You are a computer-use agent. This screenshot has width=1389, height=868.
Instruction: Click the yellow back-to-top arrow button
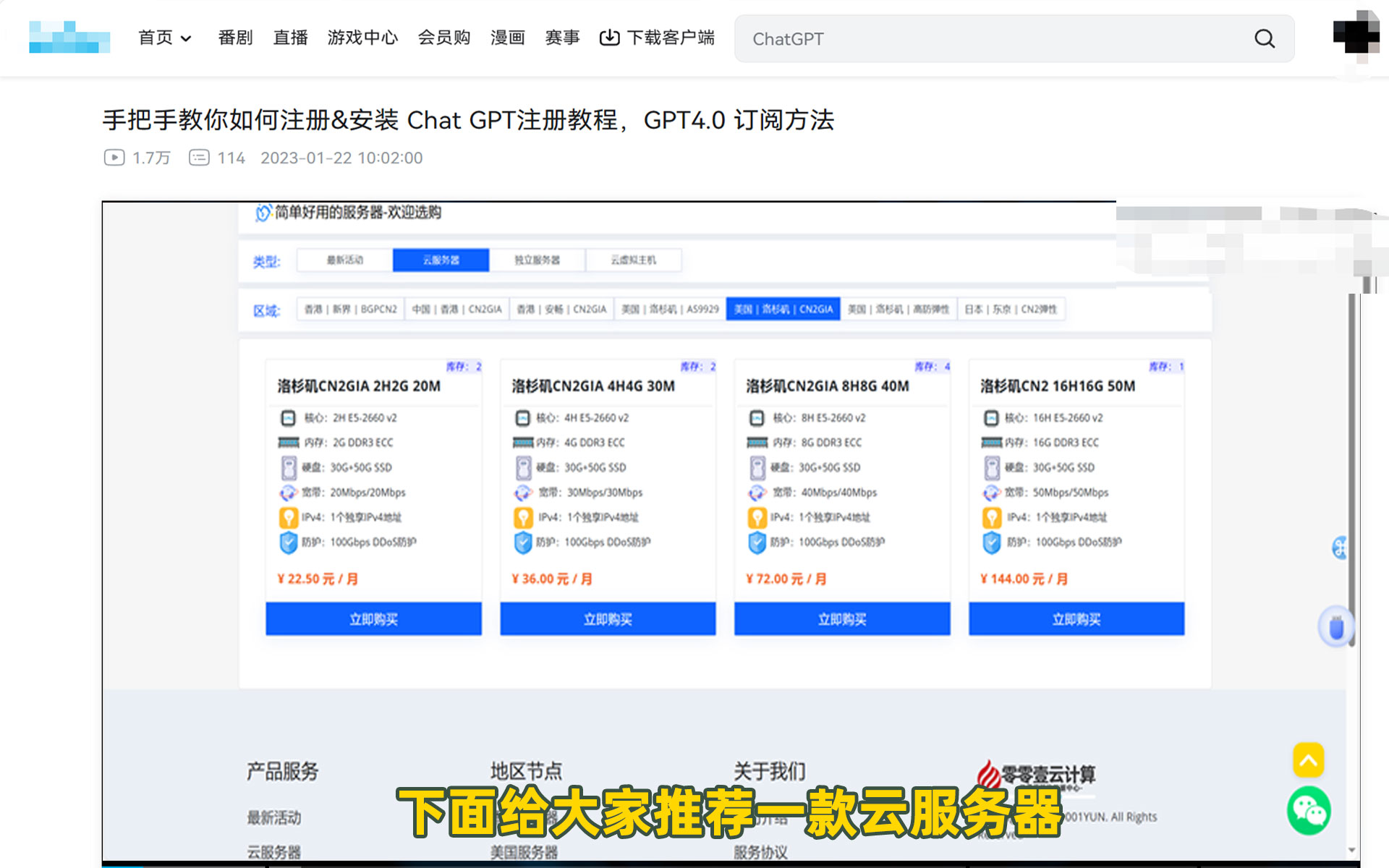pos(1309,760)
